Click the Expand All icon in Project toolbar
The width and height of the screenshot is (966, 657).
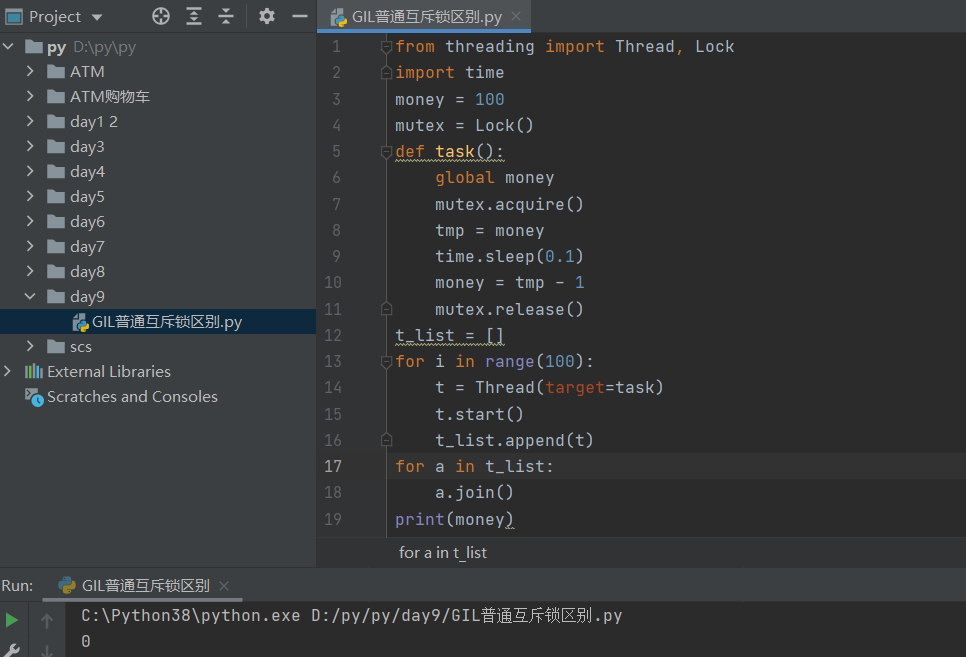tap(194, 16)
